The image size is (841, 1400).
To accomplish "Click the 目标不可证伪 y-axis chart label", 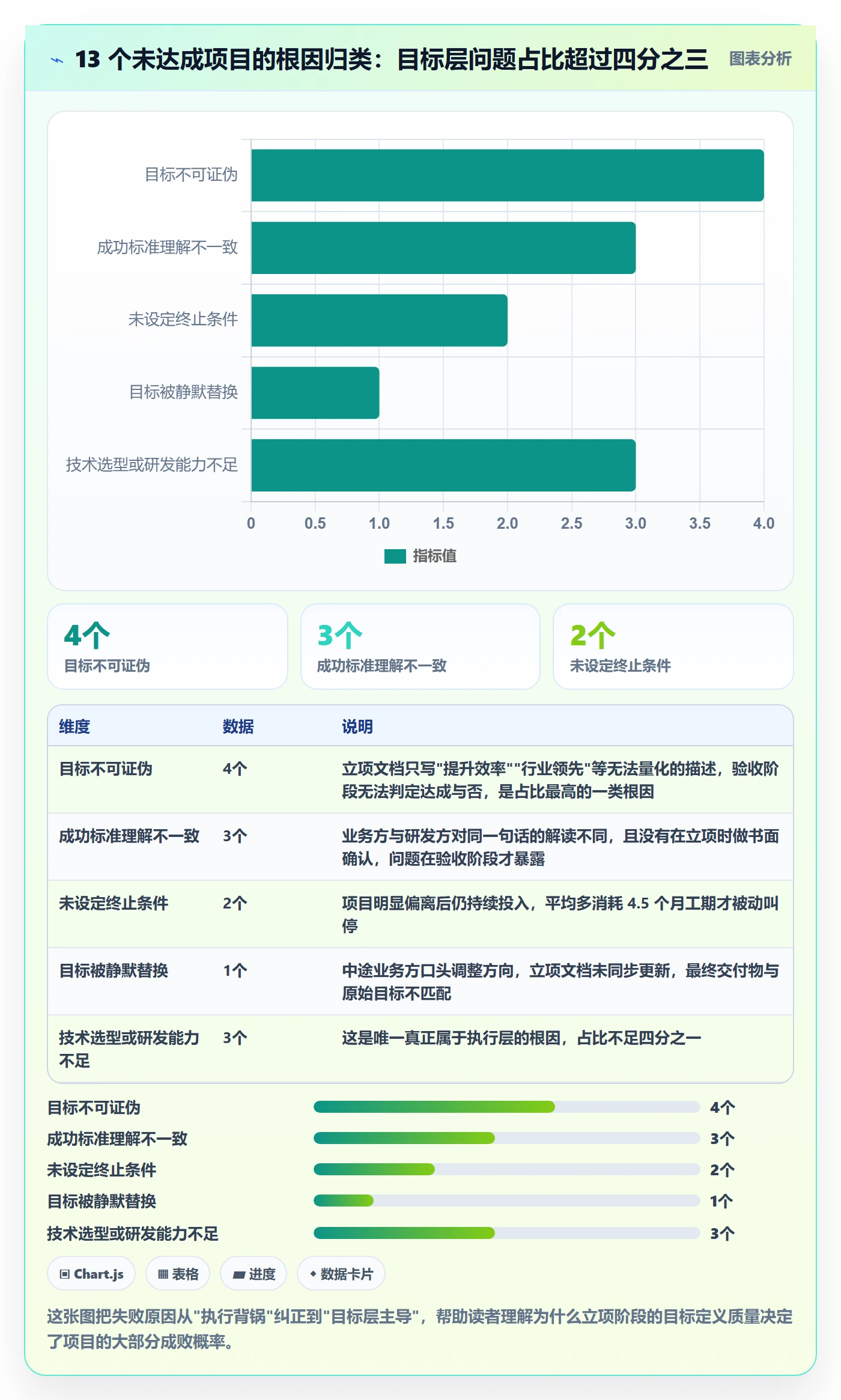I will coord(192,175).
